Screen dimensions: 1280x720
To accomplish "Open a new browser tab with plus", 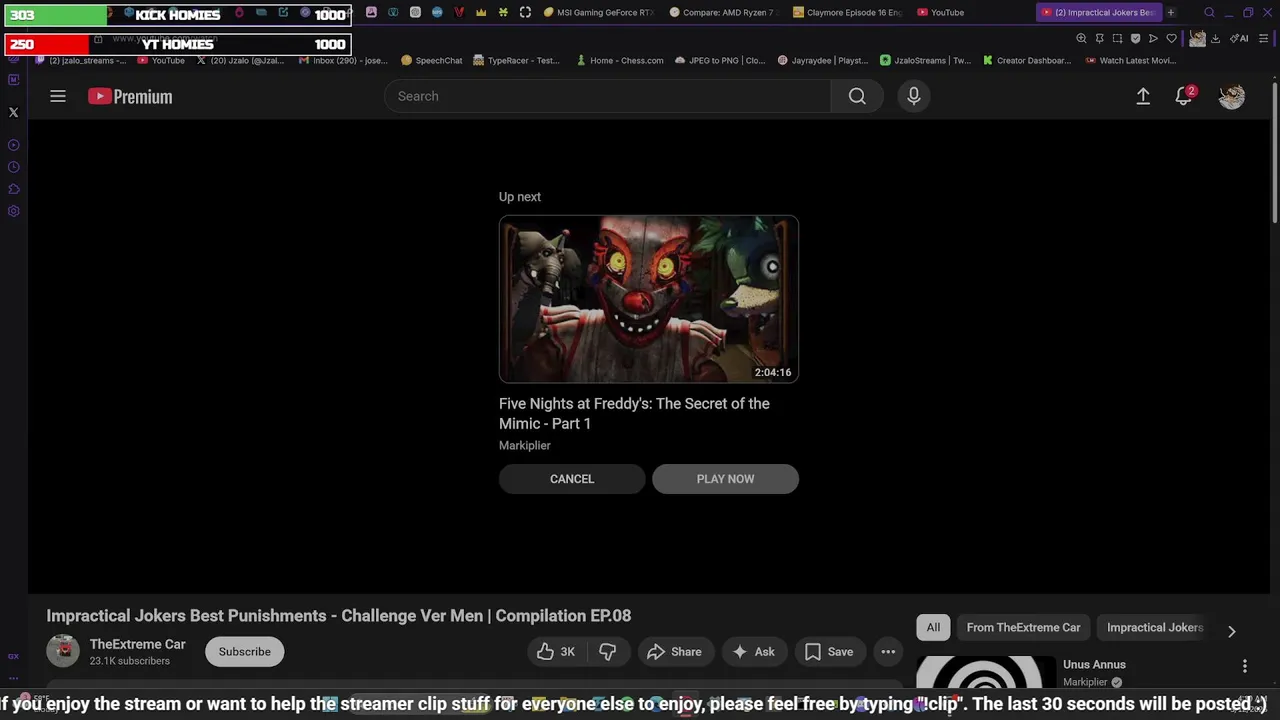I will point(1171,12).
